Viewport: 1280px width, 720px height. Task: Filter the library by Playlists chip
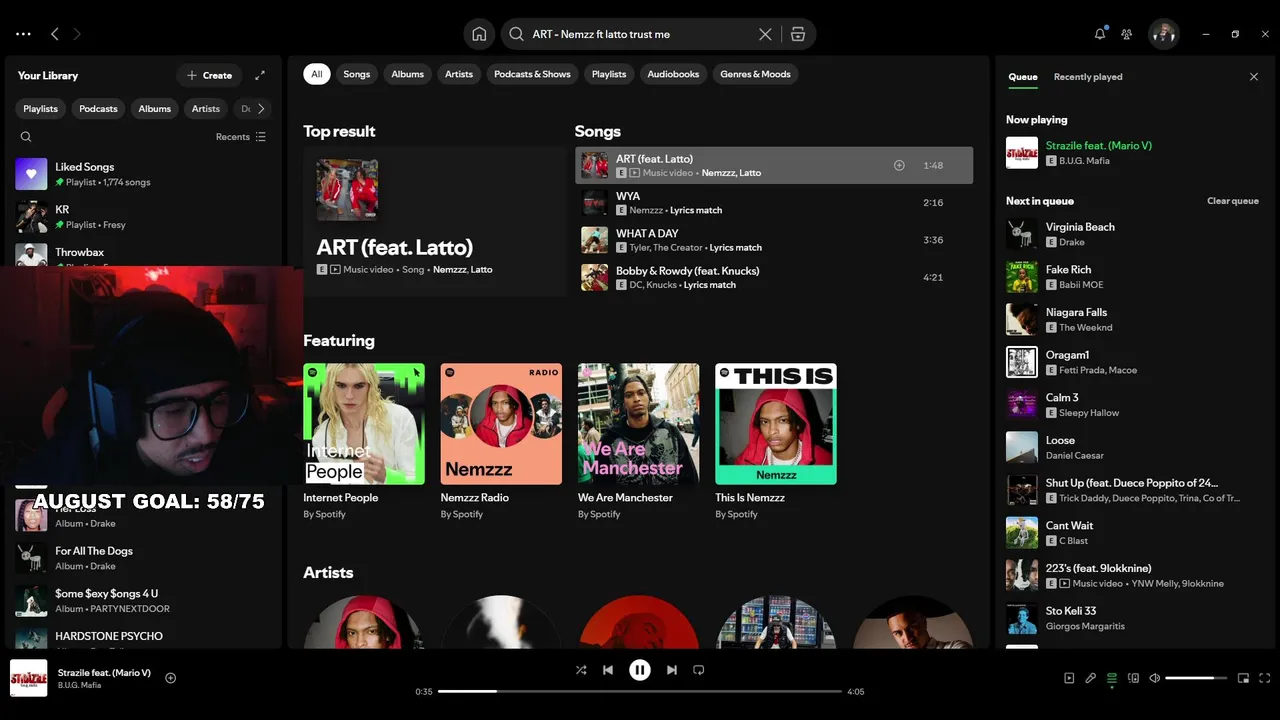tap(41, 109)
